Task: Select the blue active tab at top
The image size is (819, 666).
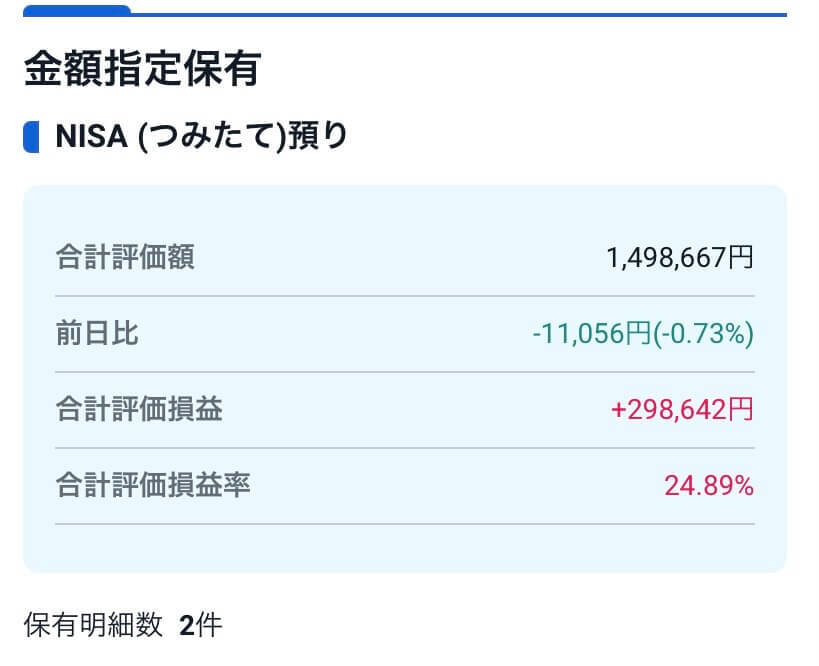Action: pos(76,10)
